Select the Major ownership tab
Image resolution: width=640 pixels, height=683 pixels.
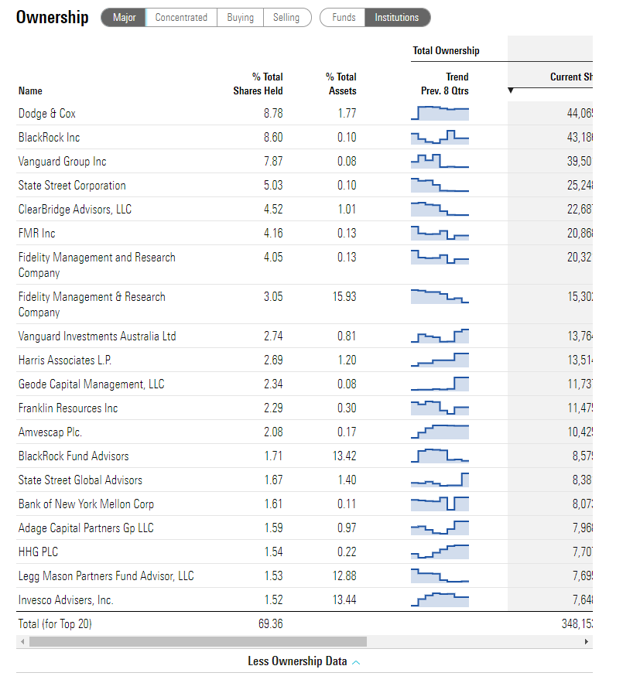[x=124, y=17]
